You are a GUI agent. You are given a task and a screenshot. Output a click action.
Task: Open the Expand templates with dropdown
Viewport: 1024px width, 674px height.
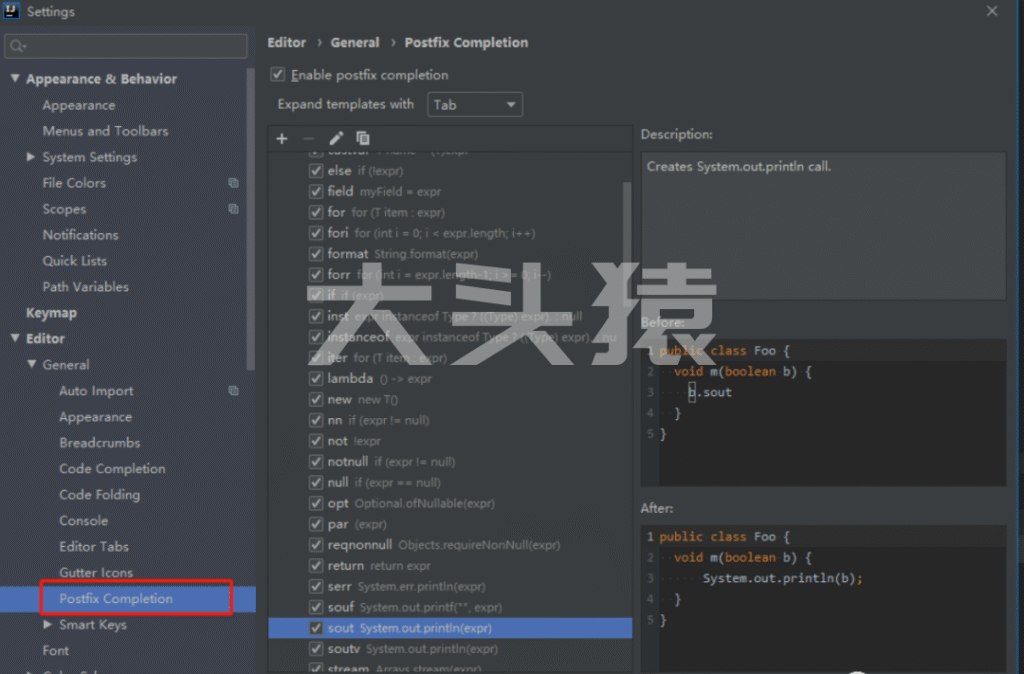[475, 105]
